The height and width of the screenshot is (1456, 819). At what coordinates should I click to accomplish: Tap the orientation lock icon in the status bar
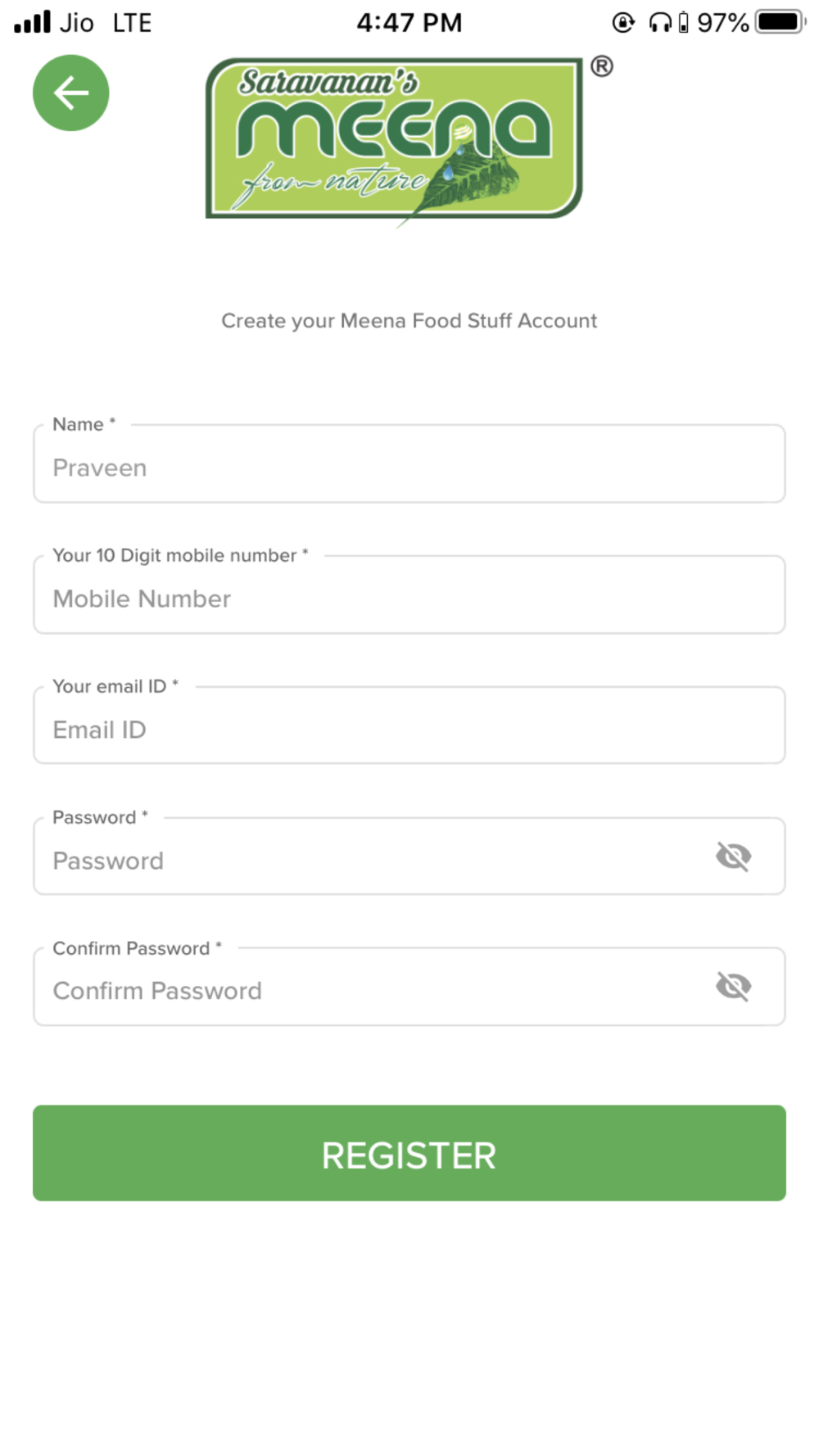[x=623, y=22]
